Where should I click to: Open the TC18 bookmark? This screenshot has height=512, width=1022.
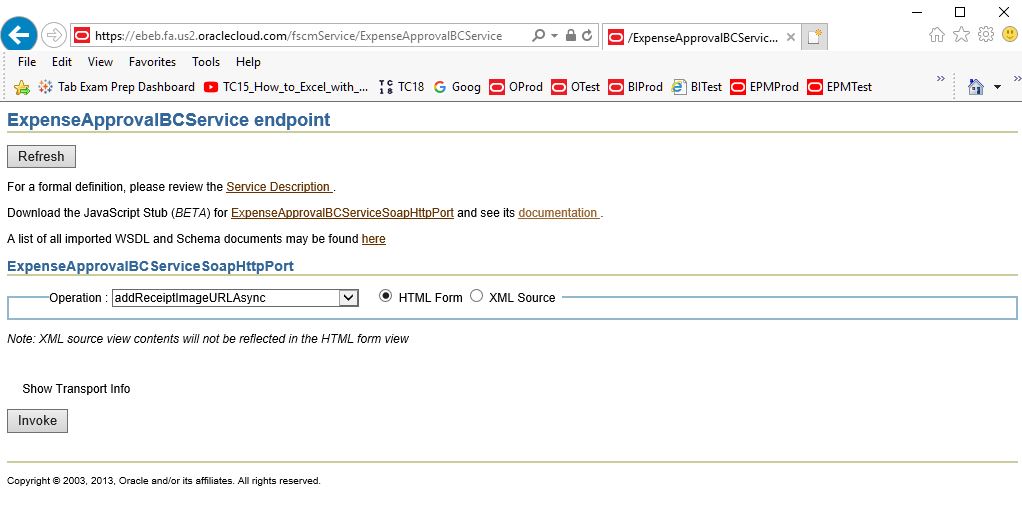click(402, 87)
